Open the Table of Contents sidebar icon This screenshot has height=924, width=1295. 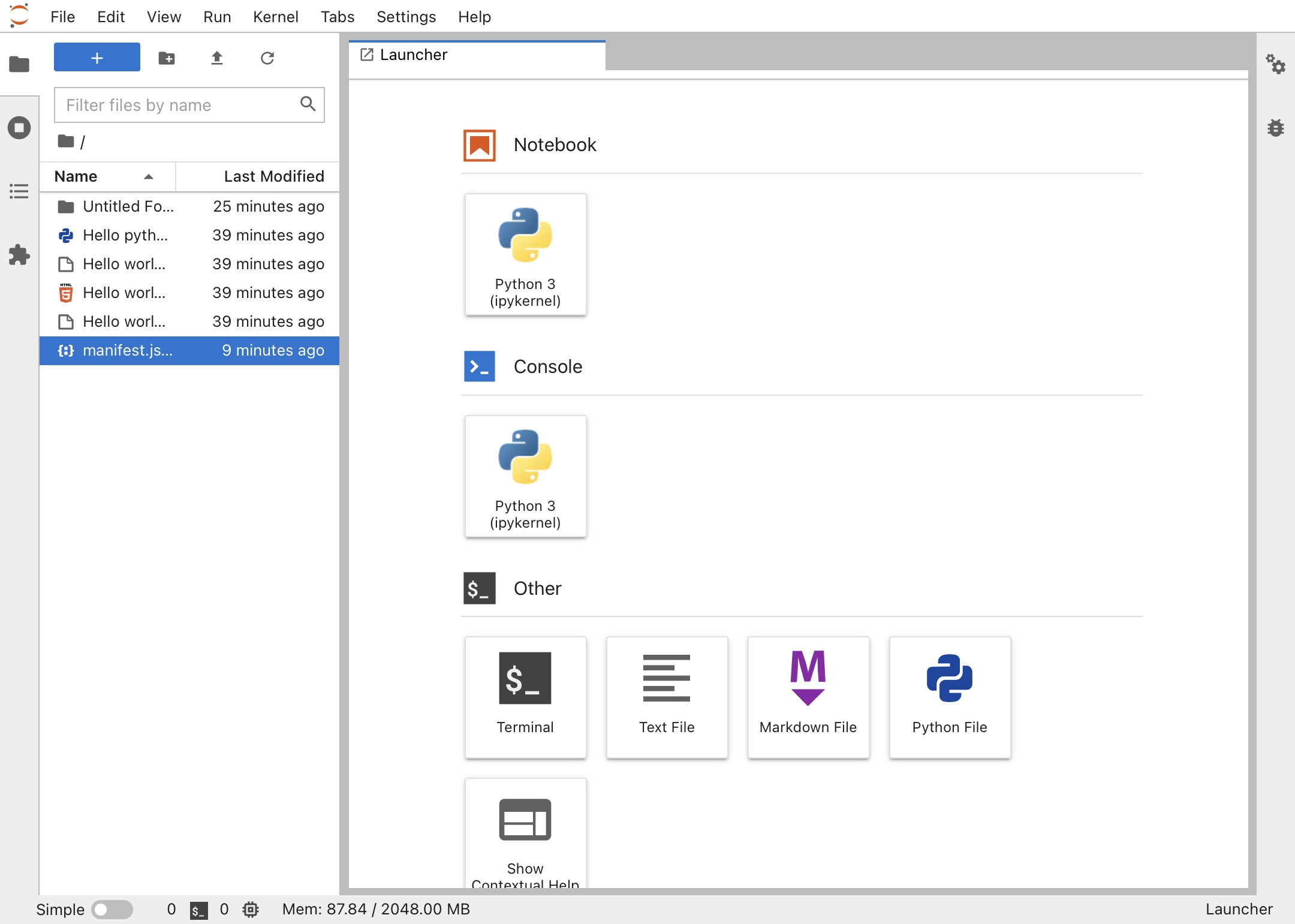(x=19, y=191)
